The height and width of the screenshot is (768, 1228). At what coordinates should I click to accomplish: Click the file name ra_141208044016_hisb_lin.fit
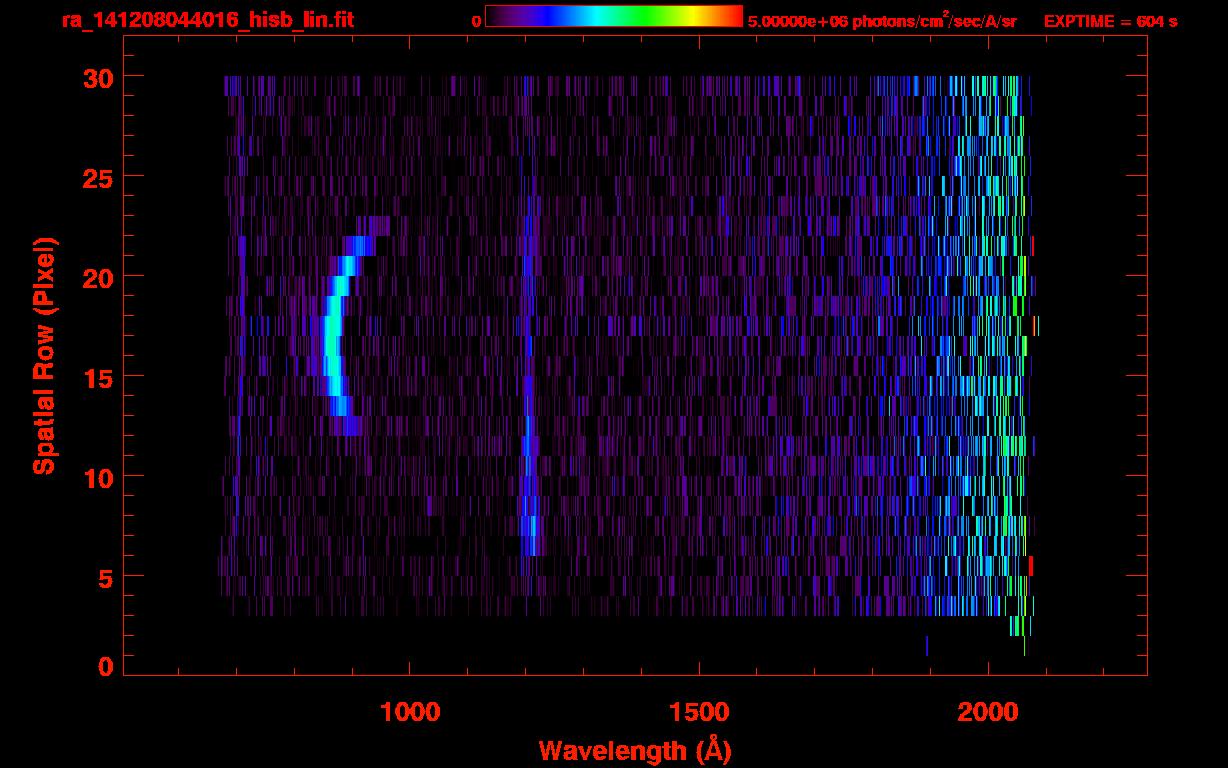tap(207, 19)
